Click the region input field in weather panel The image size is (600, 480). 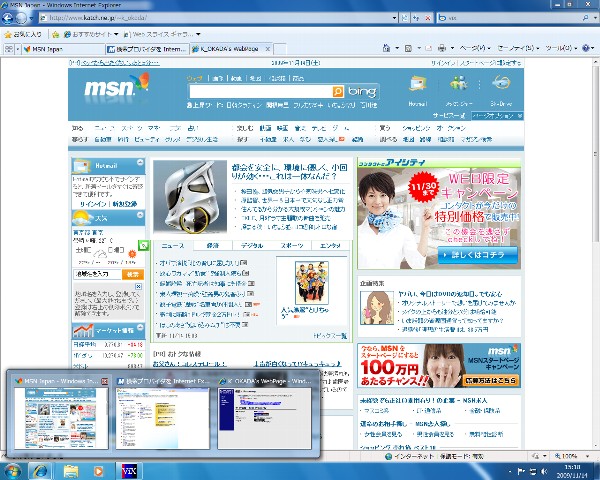(x=98, y=274)
